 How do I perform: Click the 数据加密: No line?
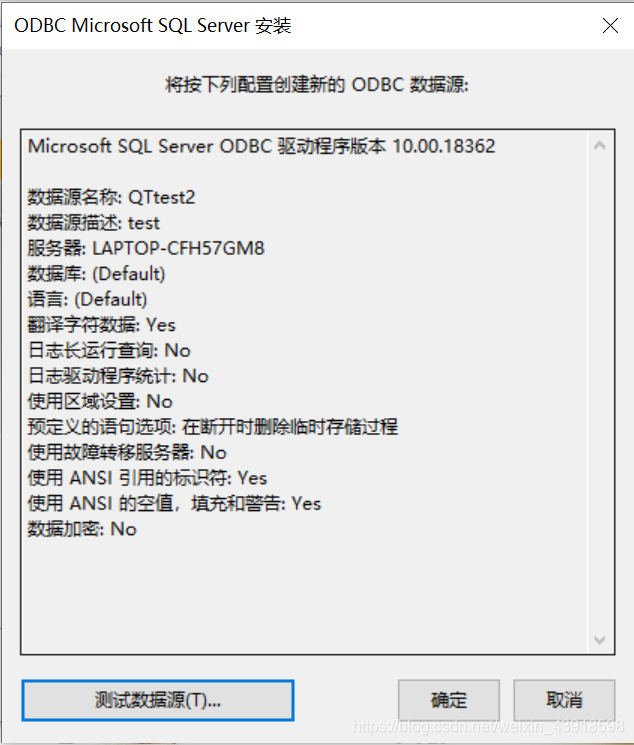tap(82, 529)
